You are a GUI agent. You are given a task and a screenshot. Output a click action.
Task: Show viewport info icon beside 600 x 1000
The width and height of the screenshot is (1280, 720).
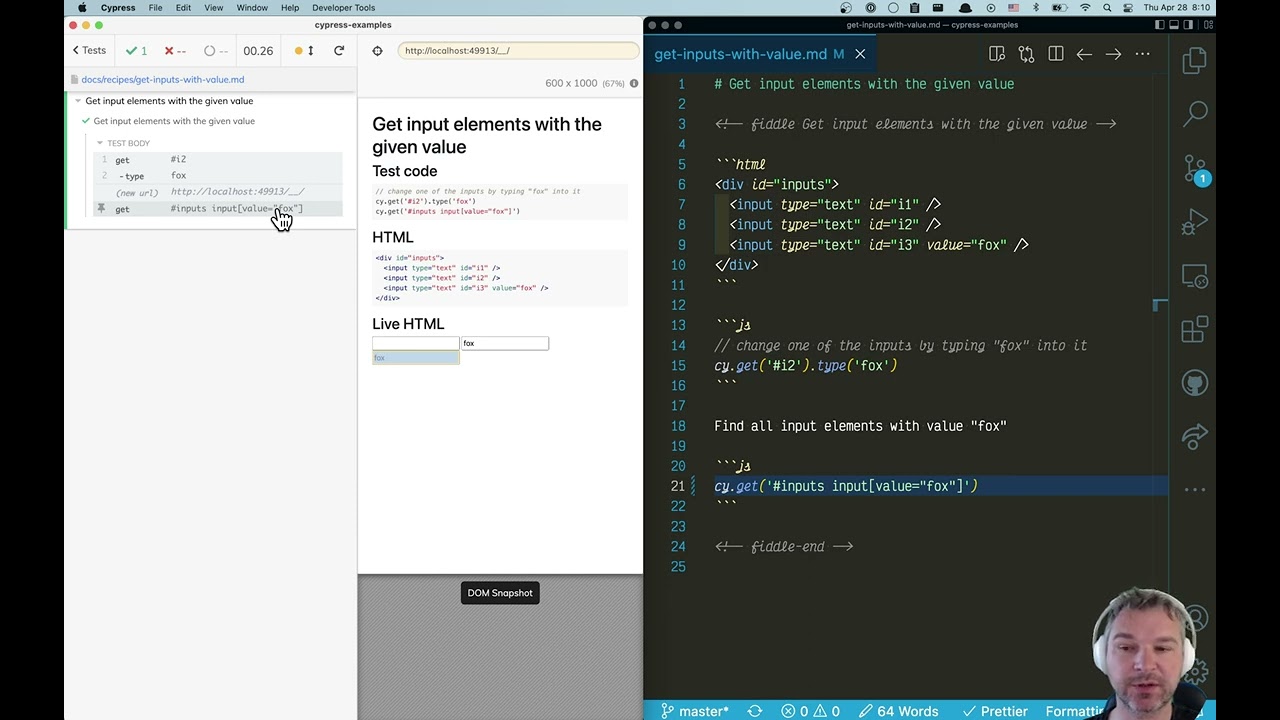pos(633,83)
